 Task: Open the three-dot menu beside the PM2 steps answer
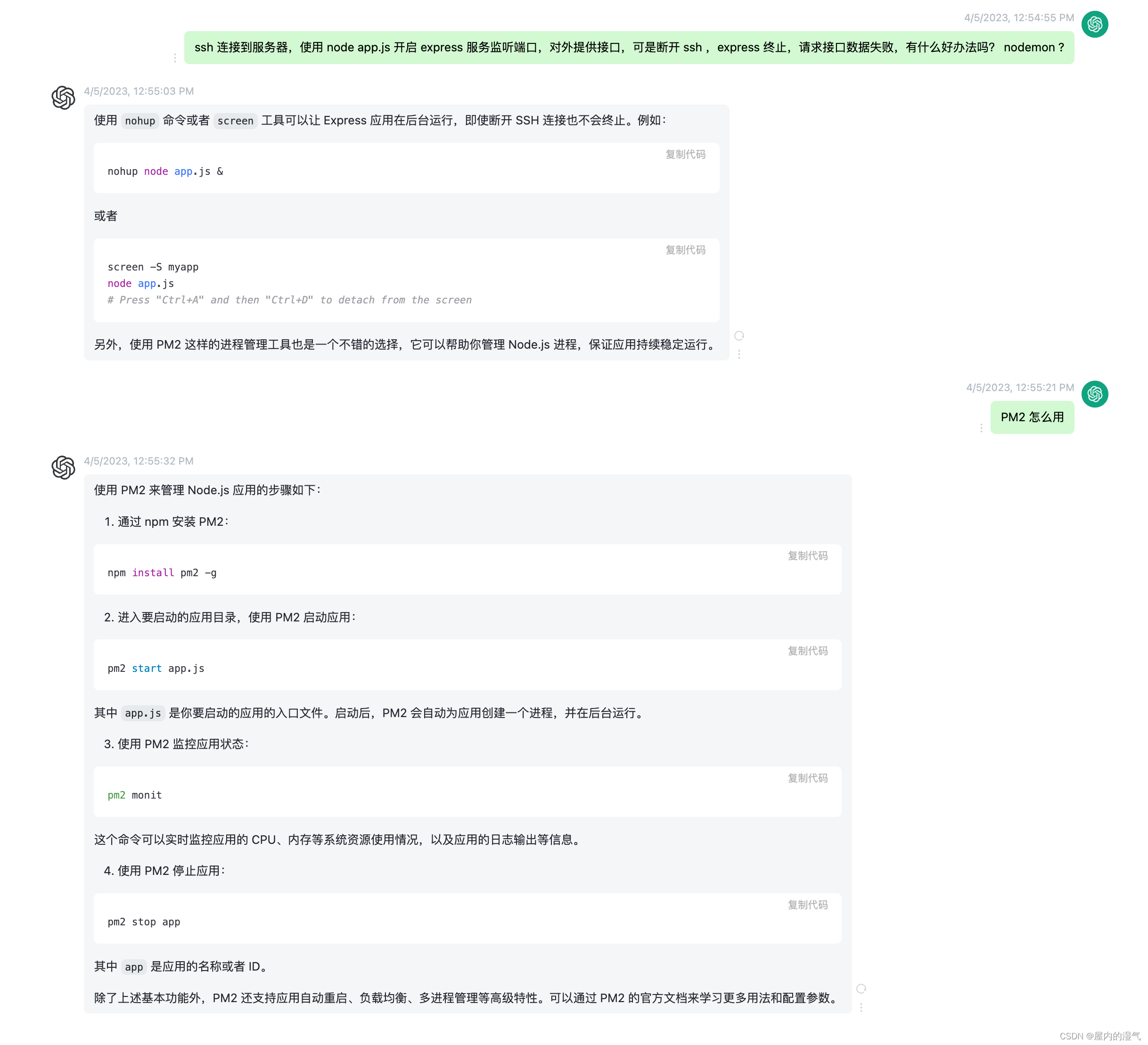tap(861, 1007)
